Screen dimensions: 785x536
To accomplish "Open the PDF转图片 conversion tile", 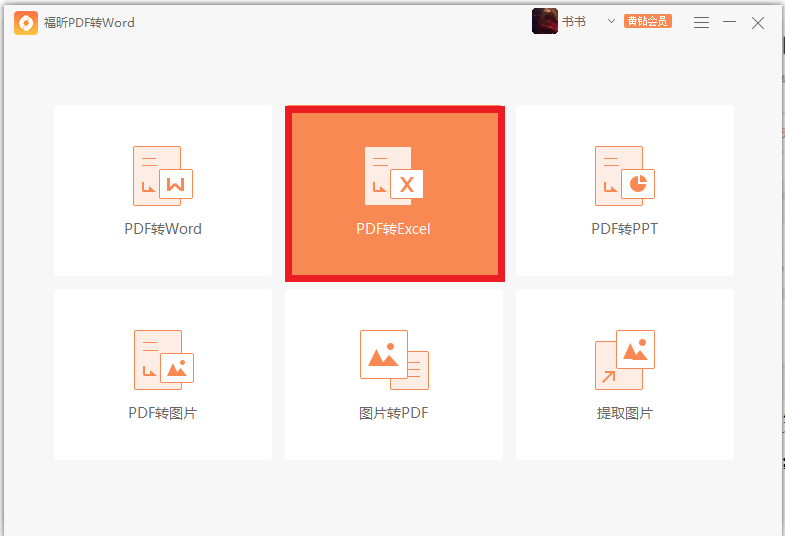I will click(x=163, y=374).
